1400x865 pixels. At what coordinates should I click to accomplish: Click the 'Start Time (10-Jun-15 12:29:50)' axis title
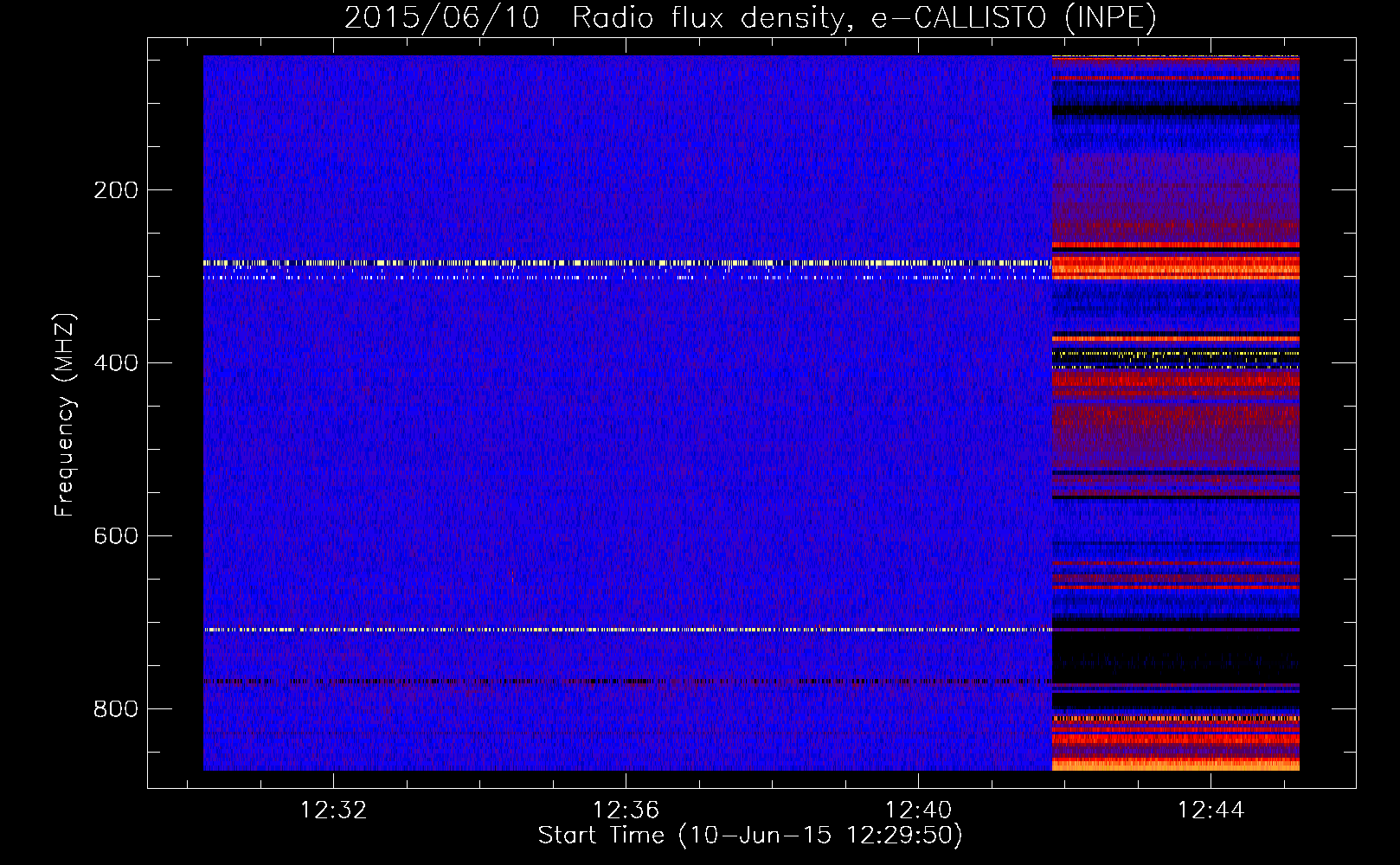click(x=750, y=836)
